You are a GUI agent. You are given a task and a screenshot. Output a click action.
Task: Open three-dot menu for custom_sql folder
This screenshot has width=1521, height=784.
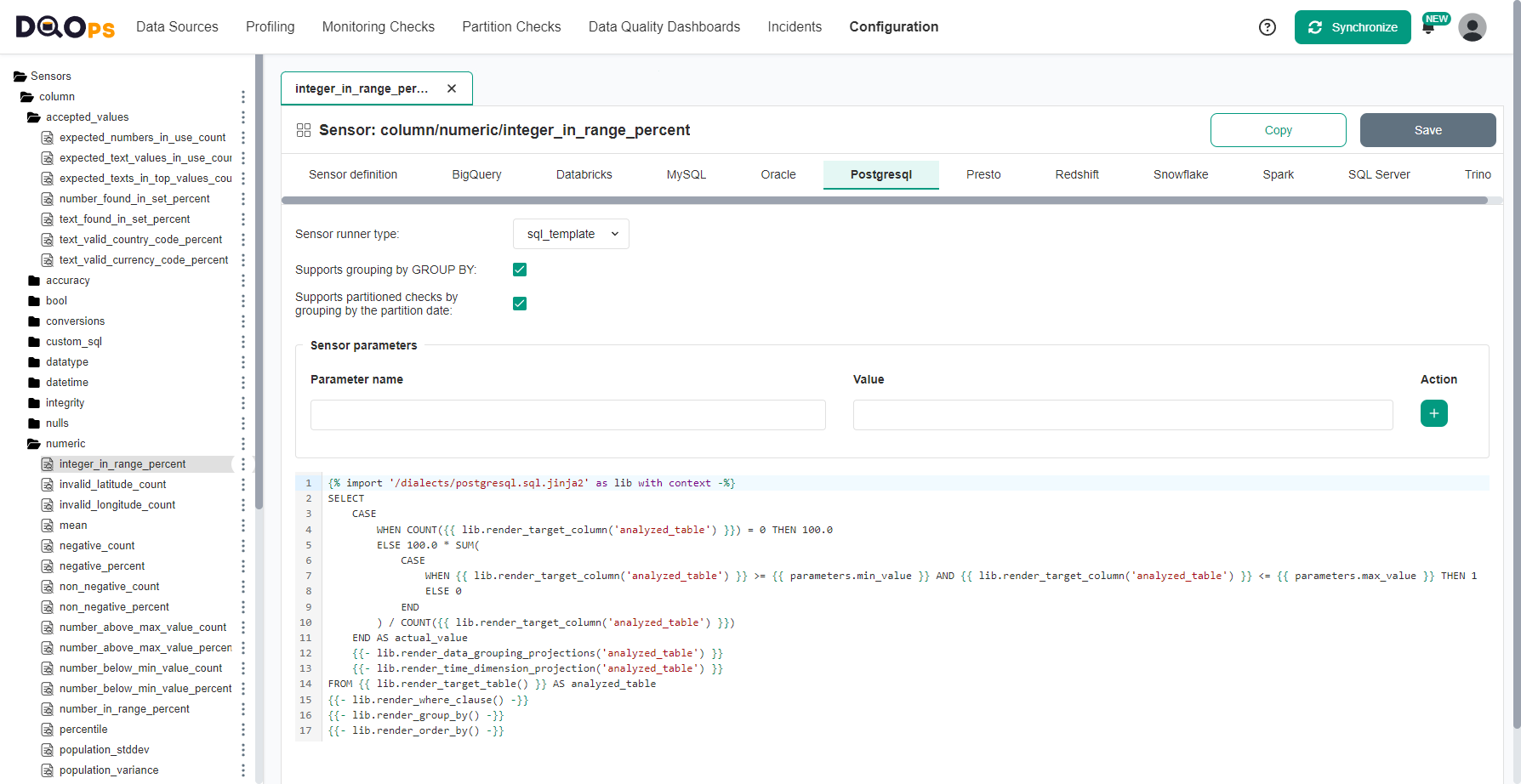(x=243, y=342)
